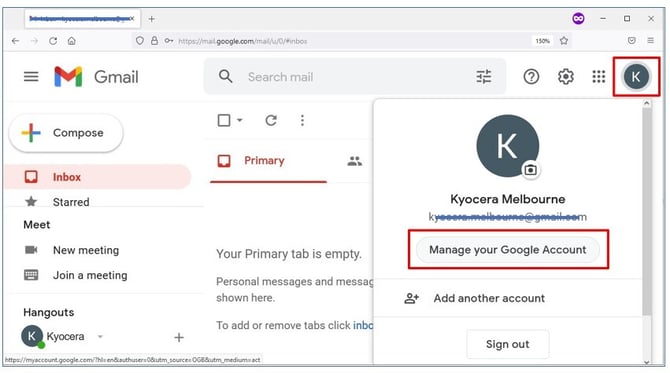The width and height of the screenshot is (670, 373).
Task: Click the scrollbar down arrow
Action: 646,362
